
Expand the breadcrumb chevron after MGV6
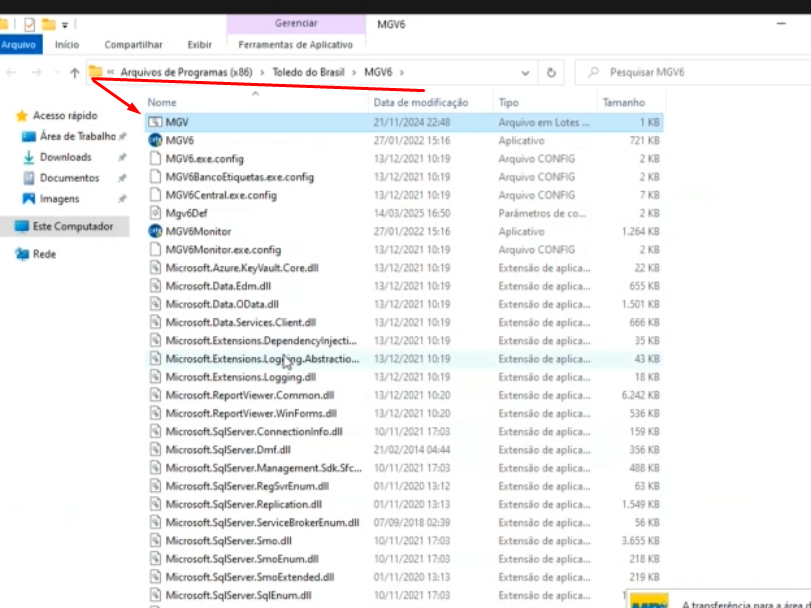point(402,73)
